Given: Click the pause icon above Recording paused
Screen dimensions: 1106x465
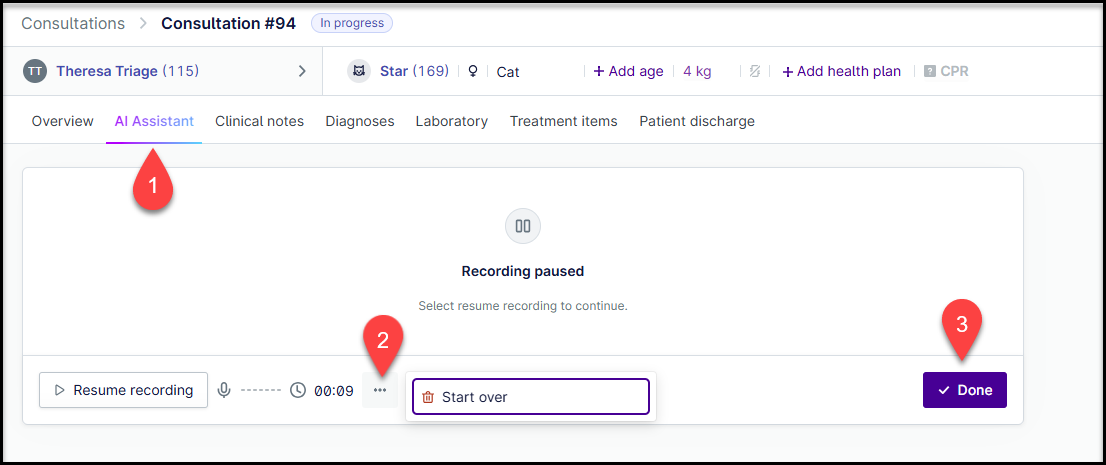Looking at the screenshot, I should tap(523, 227).
